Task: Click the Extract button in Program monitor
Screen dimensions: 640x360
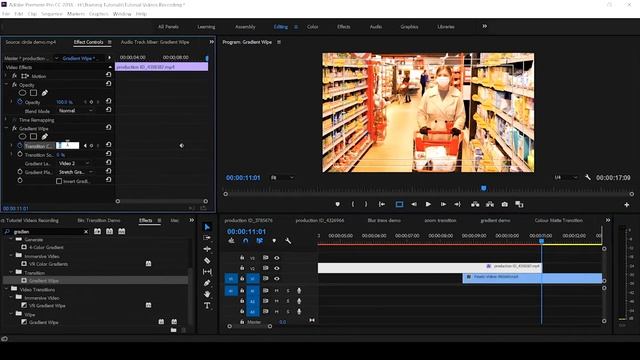Action: [490, 204]
